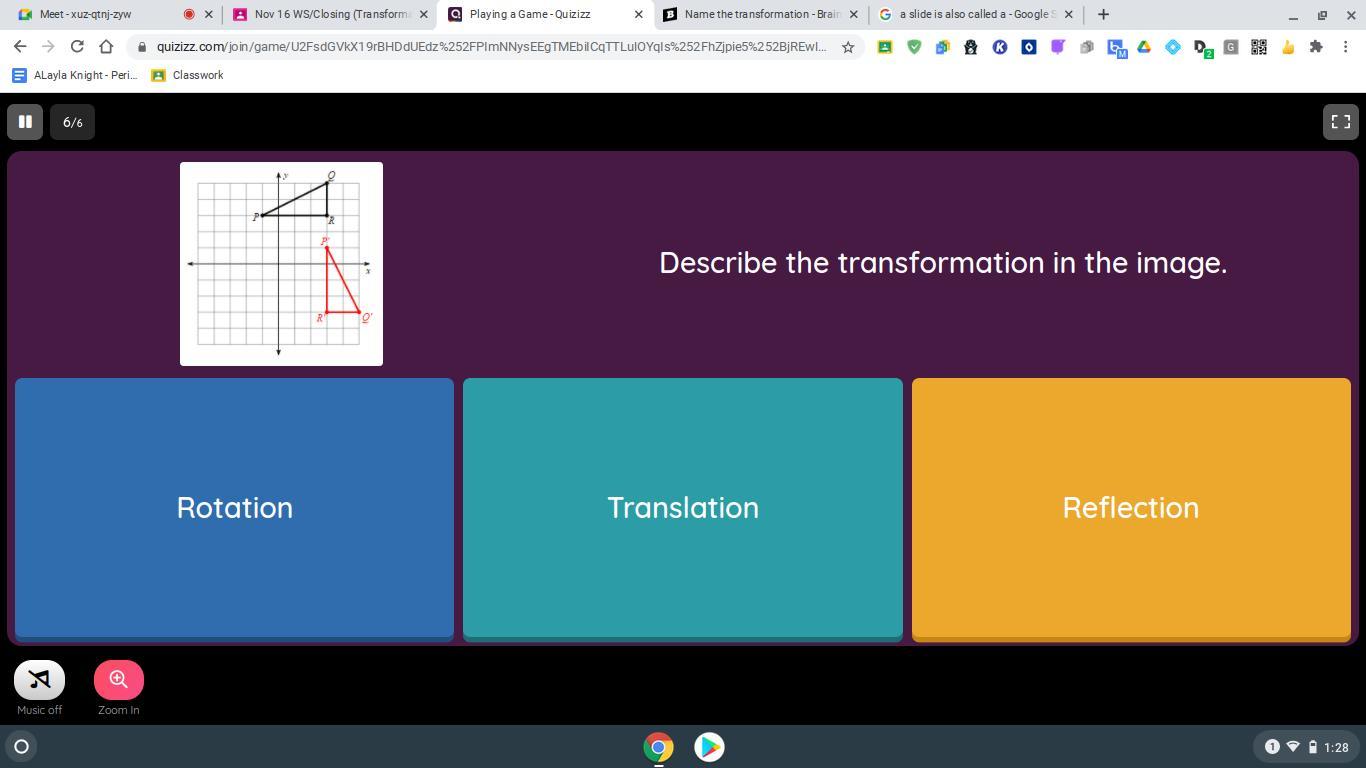View the notification count badge
Viewport: 1366px width, 768px height.
coord(1272,747)
